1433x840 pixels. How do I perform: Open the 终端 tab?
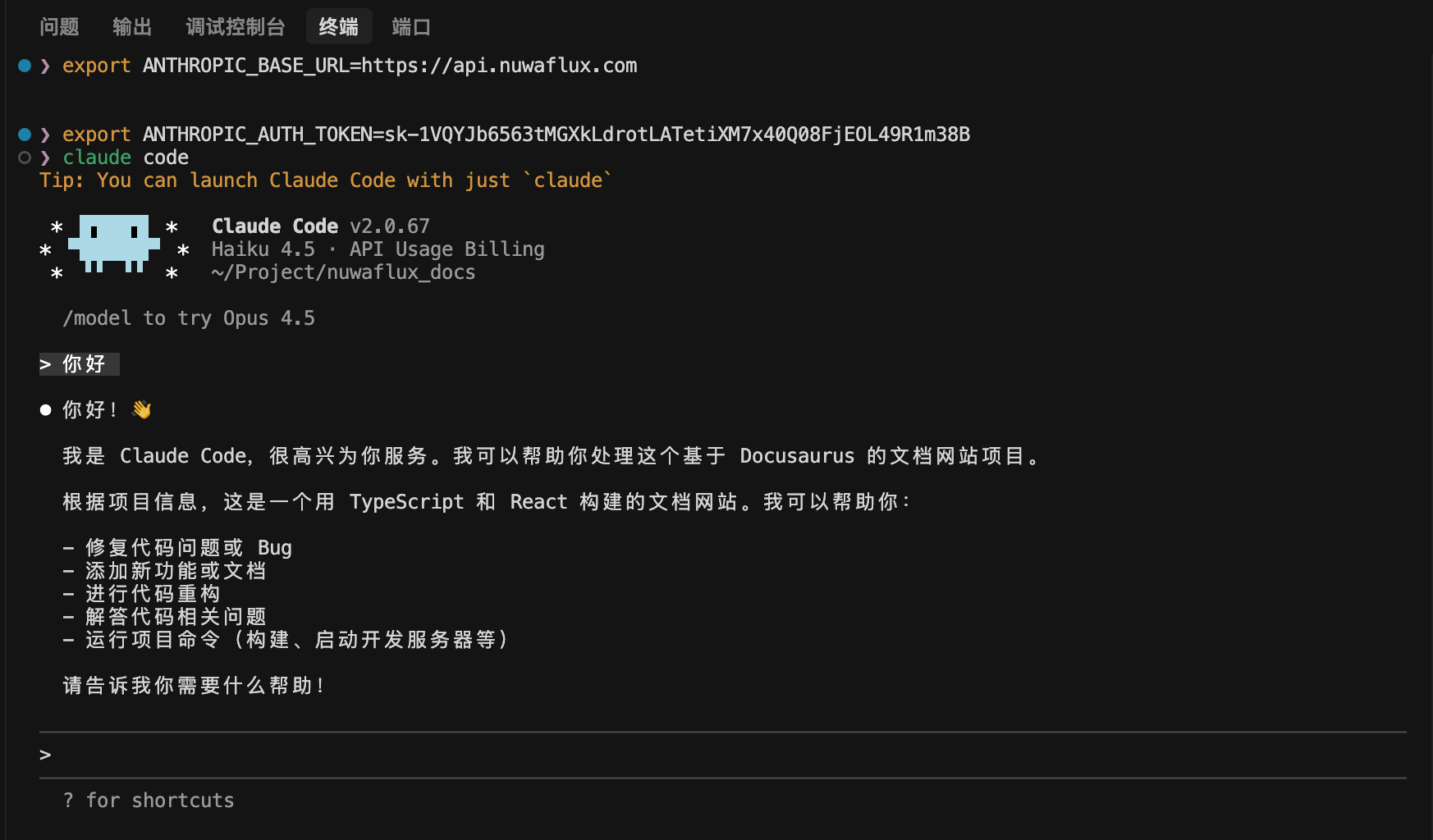[x=337, y=25]
